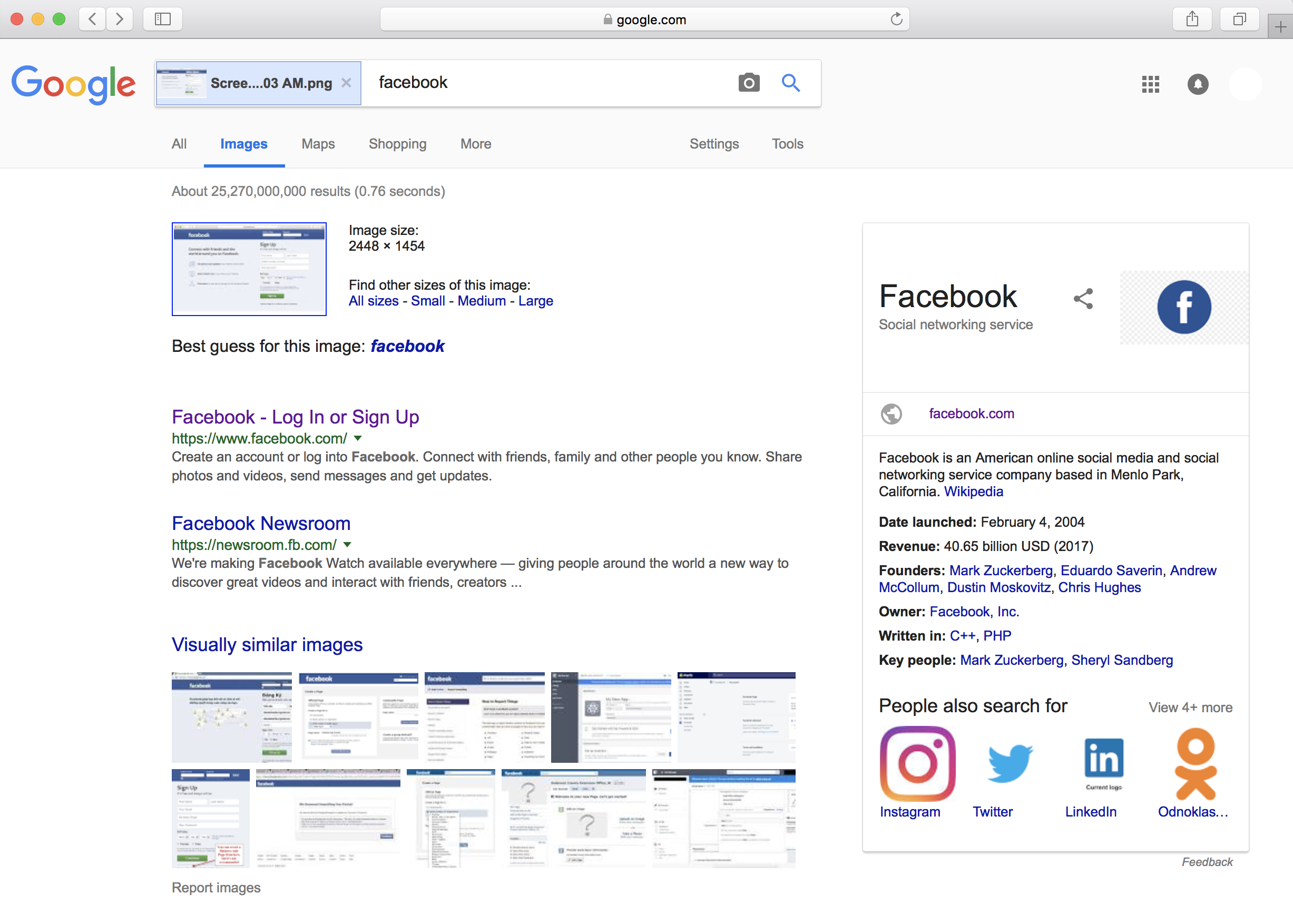Switch to the Maps tab
Viewport: 1293px width, 924px height.
coord(318,144)
